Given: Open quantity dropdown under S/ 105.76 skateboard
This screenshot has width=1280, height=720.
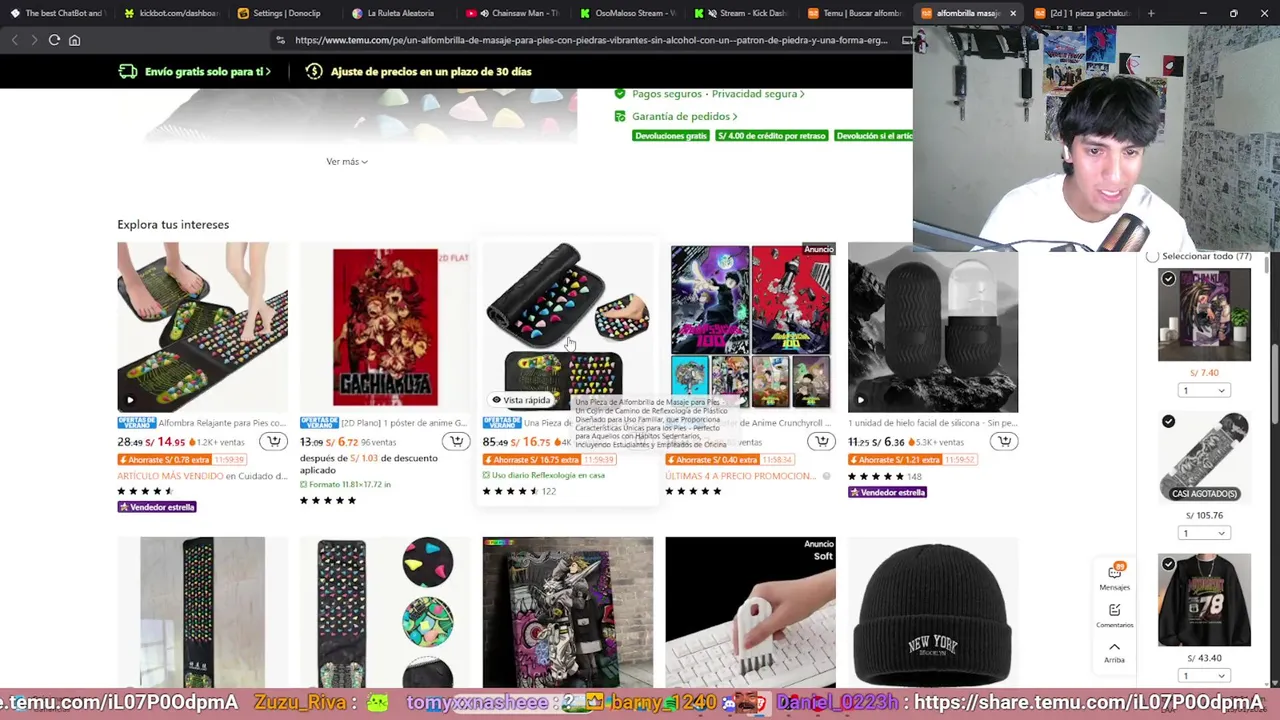Looking at the screenshot, I should tap(1204, 533).
